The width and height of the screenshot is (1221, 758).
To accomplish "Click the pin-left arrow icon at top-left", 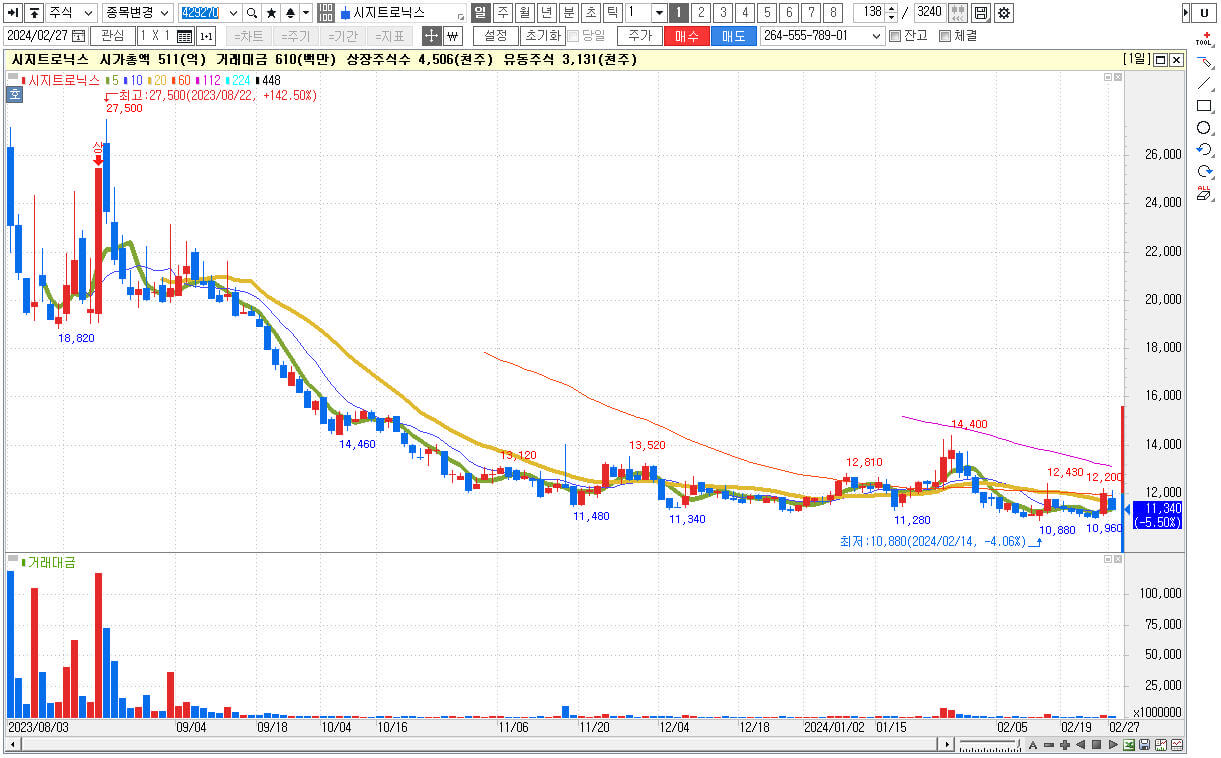I will (x=13, y=13).
